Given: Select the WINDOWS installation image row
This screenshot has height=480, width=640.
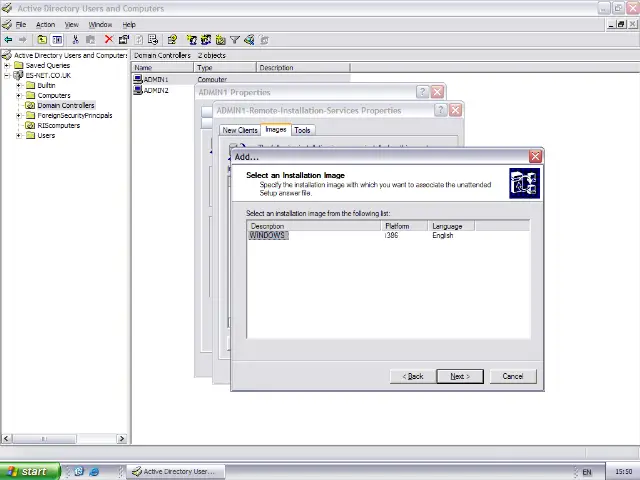Looking at the screenshot, I should click(x=267, y=235).
